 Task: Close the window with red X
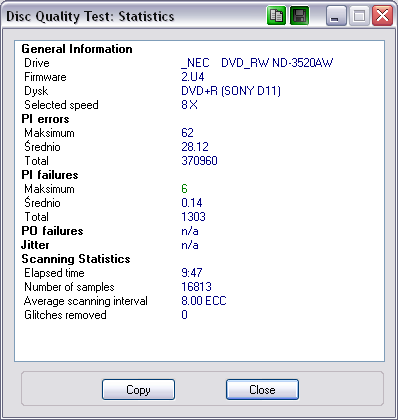point(382,16)
